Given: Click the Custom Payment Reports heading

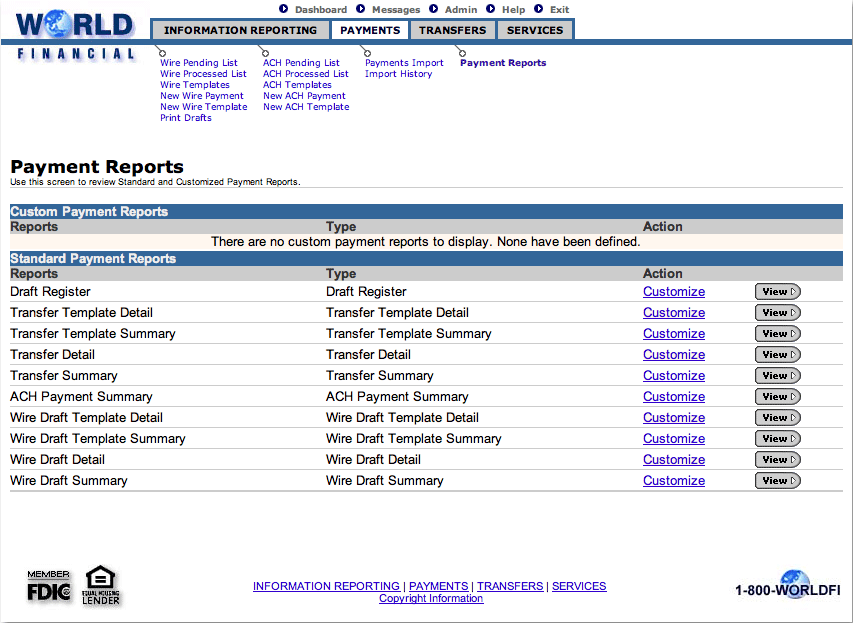Looking at the screenshot, I should 89,212.
